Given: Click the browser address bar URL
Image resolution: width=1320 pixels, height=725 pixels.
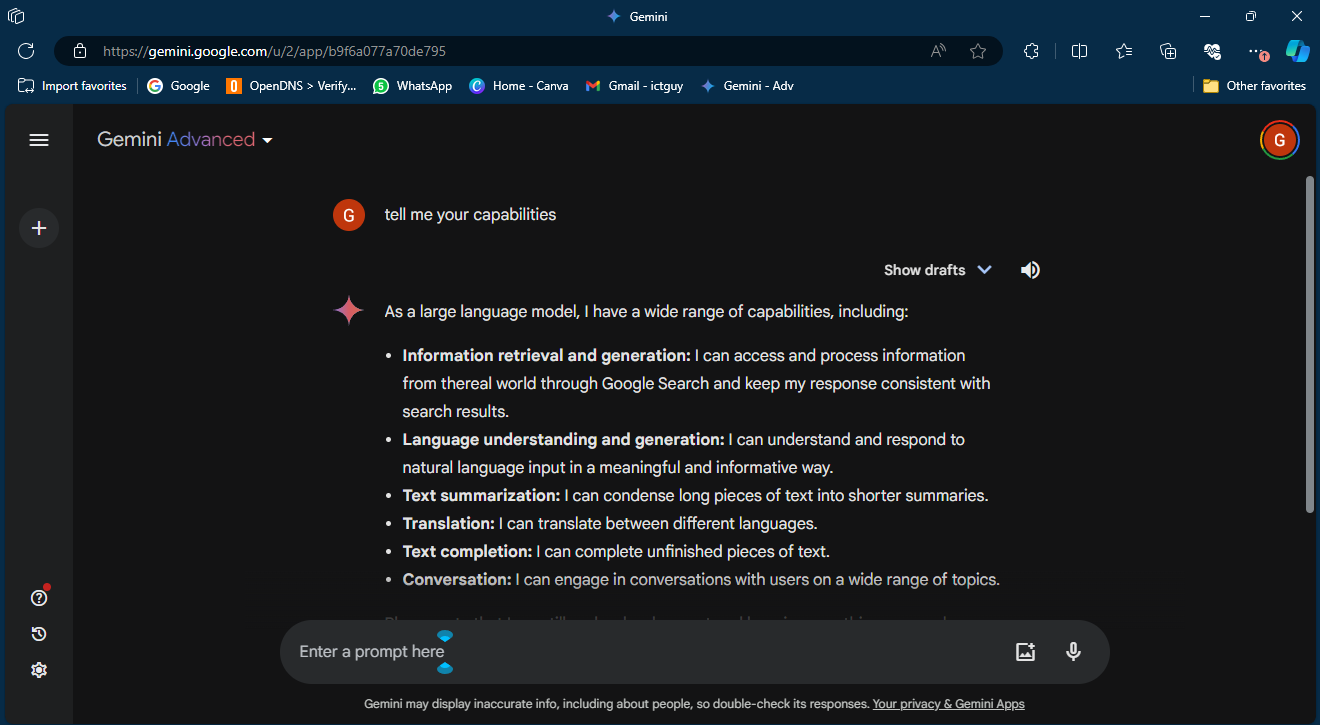Looking at the screenshot, I should point(275,51).
